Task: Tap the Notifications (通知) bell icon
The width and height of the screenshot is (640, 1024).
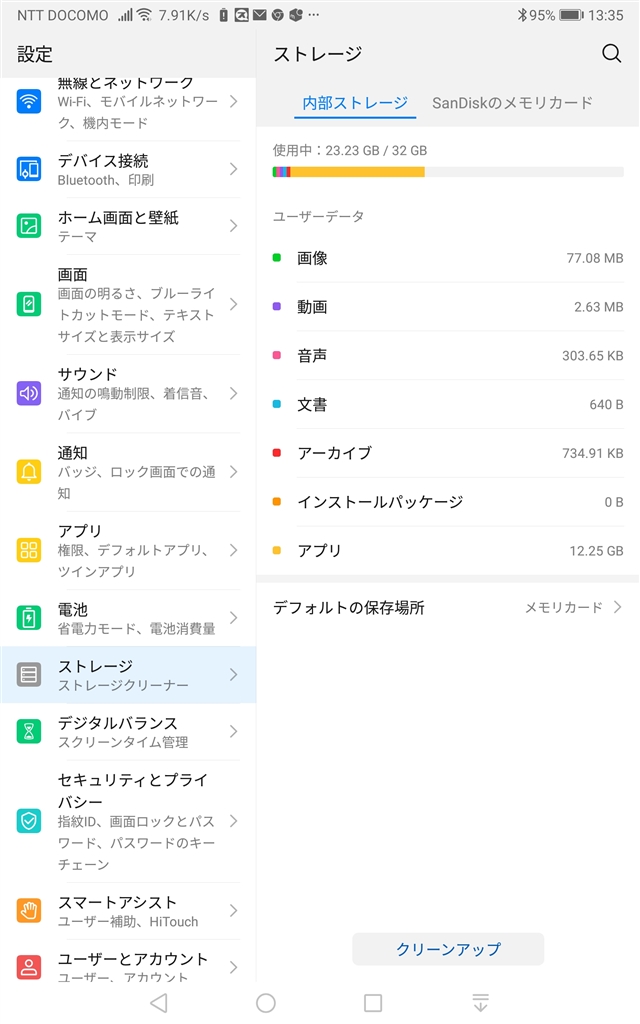Action: pyautogui.click(x=29, y=471)
